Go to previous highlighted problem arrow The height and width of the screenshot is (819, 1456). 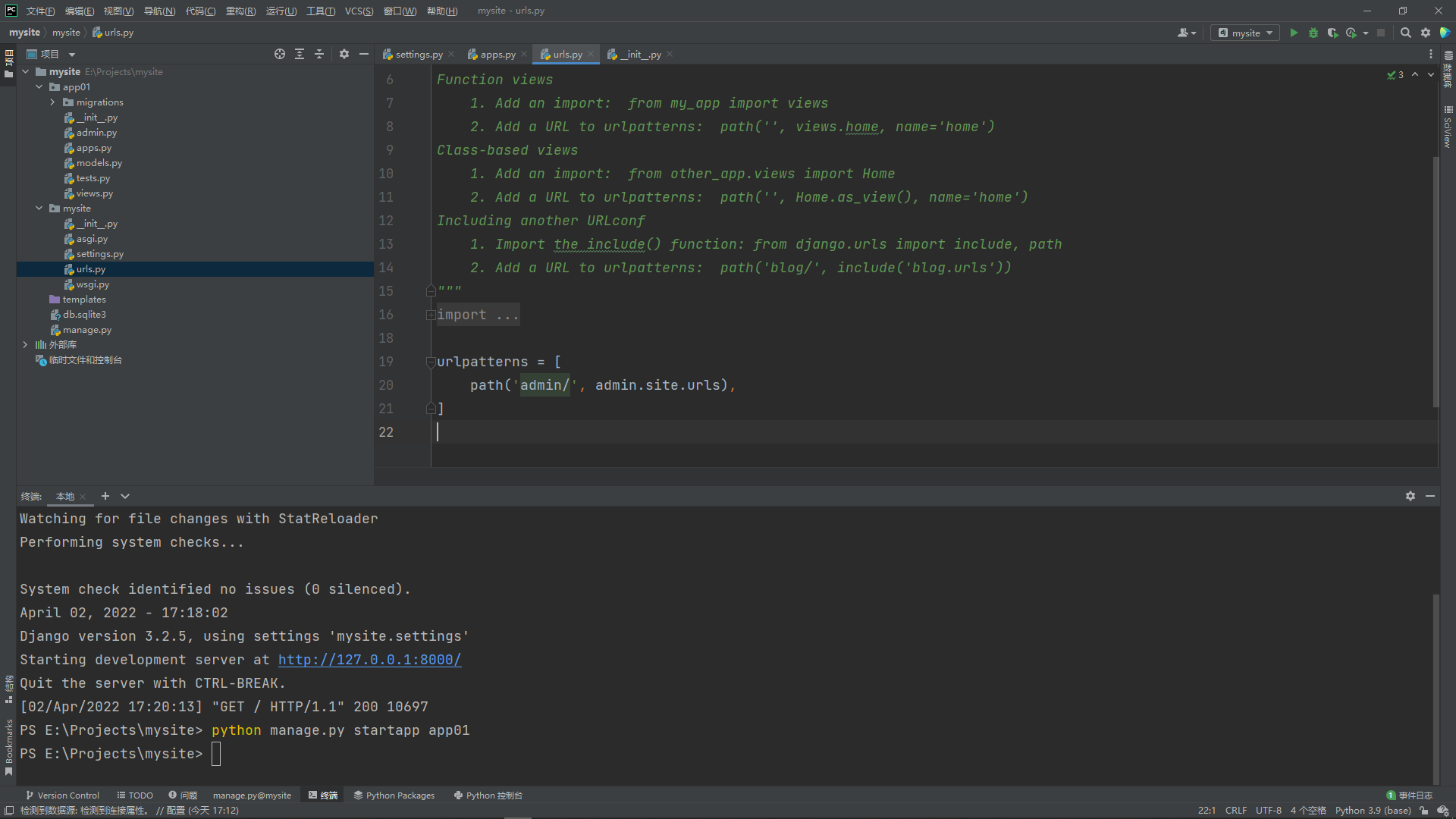pos(1415,74)
